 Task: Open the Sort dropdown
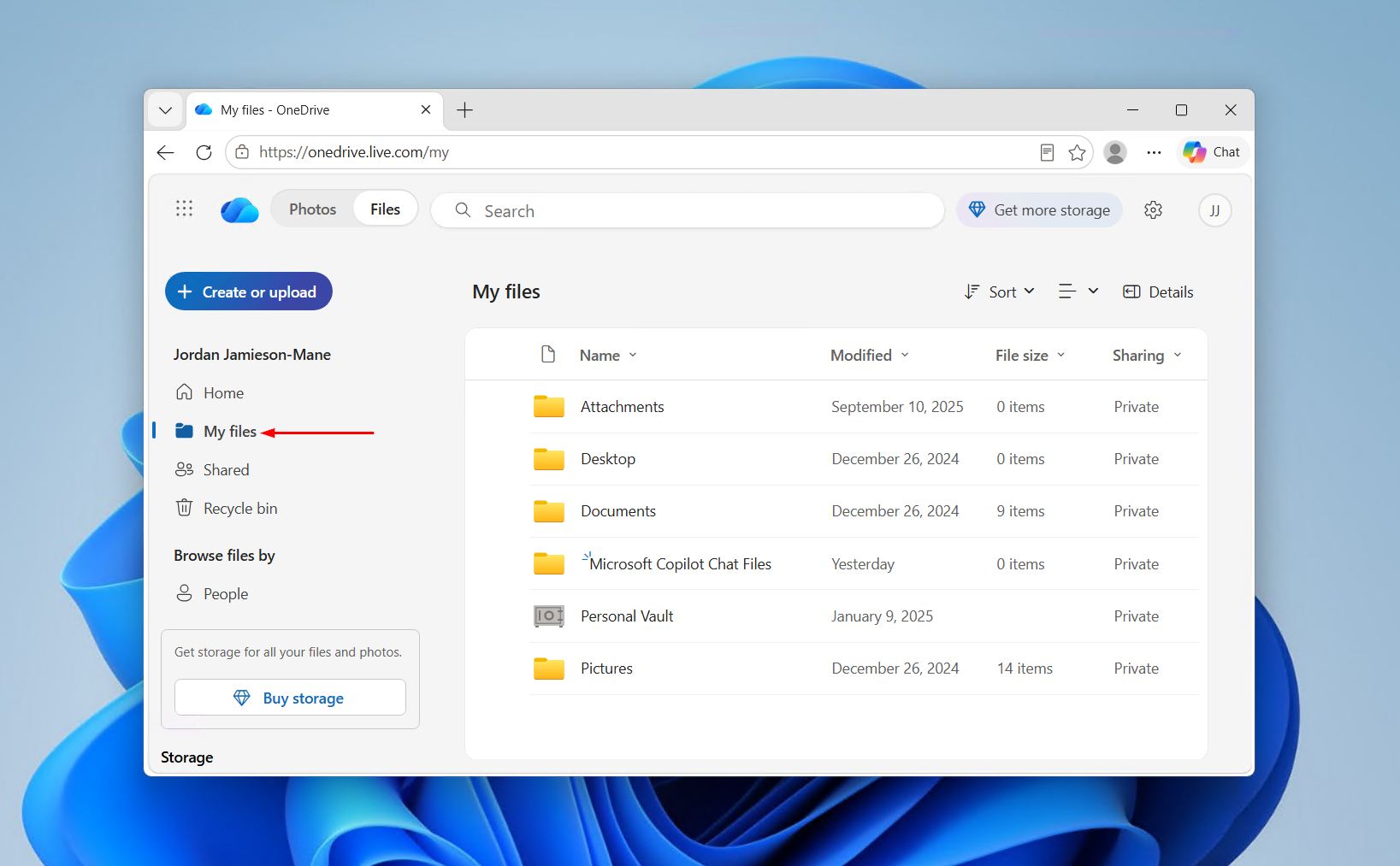pyautogui.click(x=999, y=292)
